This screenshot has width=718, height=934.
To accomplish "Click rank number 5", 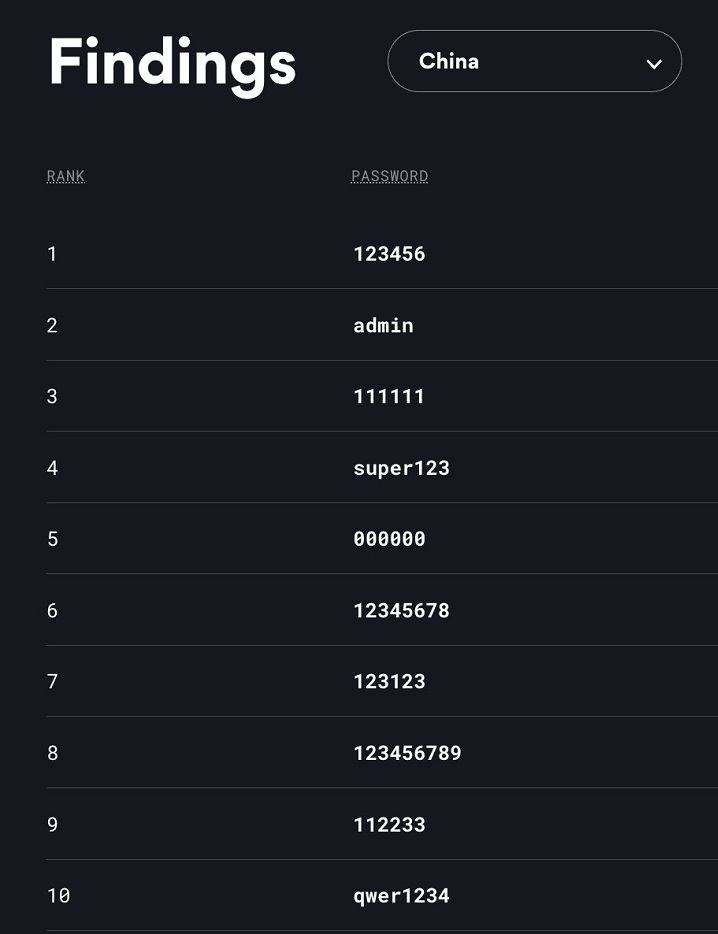I will point(52,539).
